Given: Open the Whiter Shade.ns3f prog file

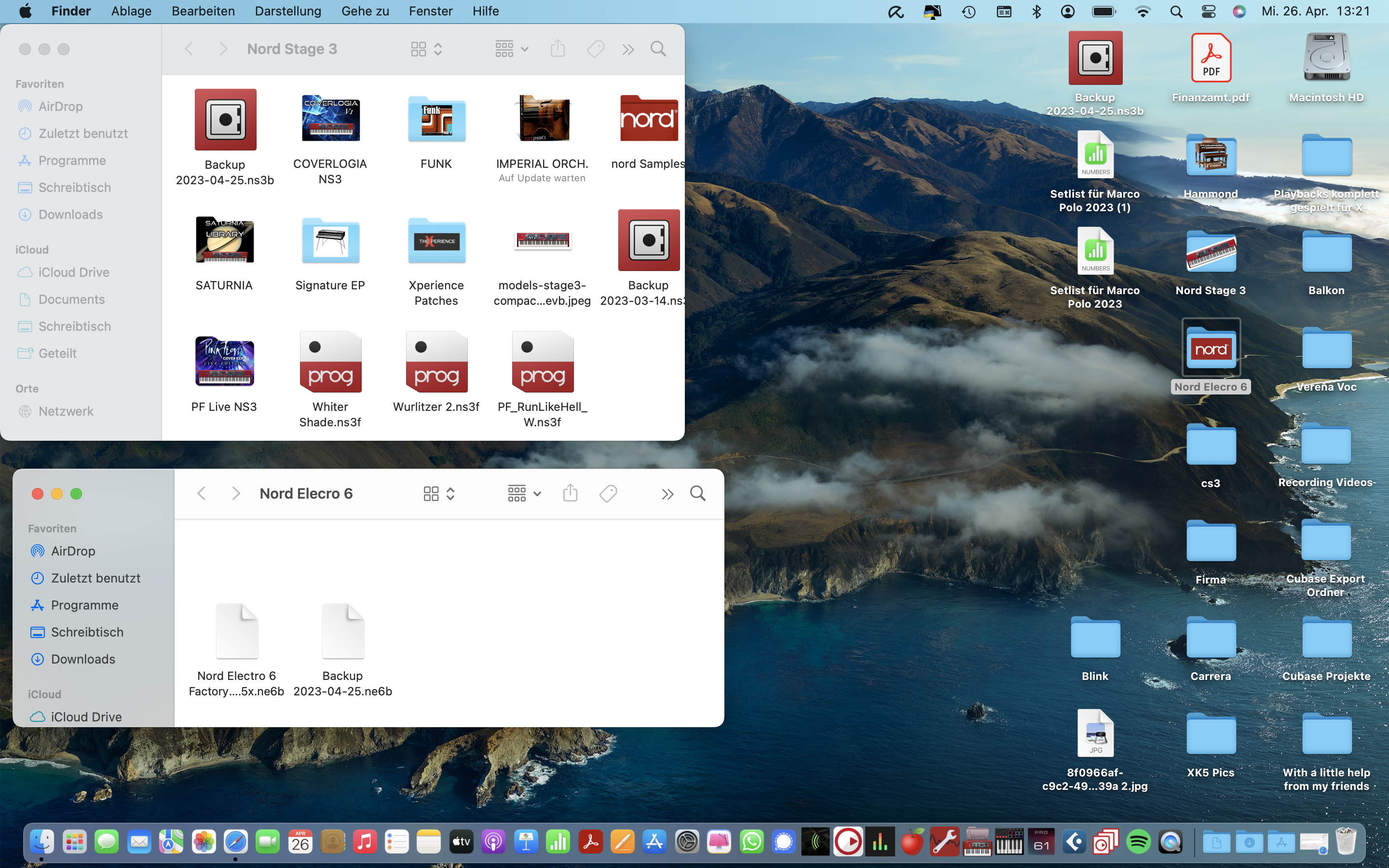Looking at the screenshot, I should point(330,362).
